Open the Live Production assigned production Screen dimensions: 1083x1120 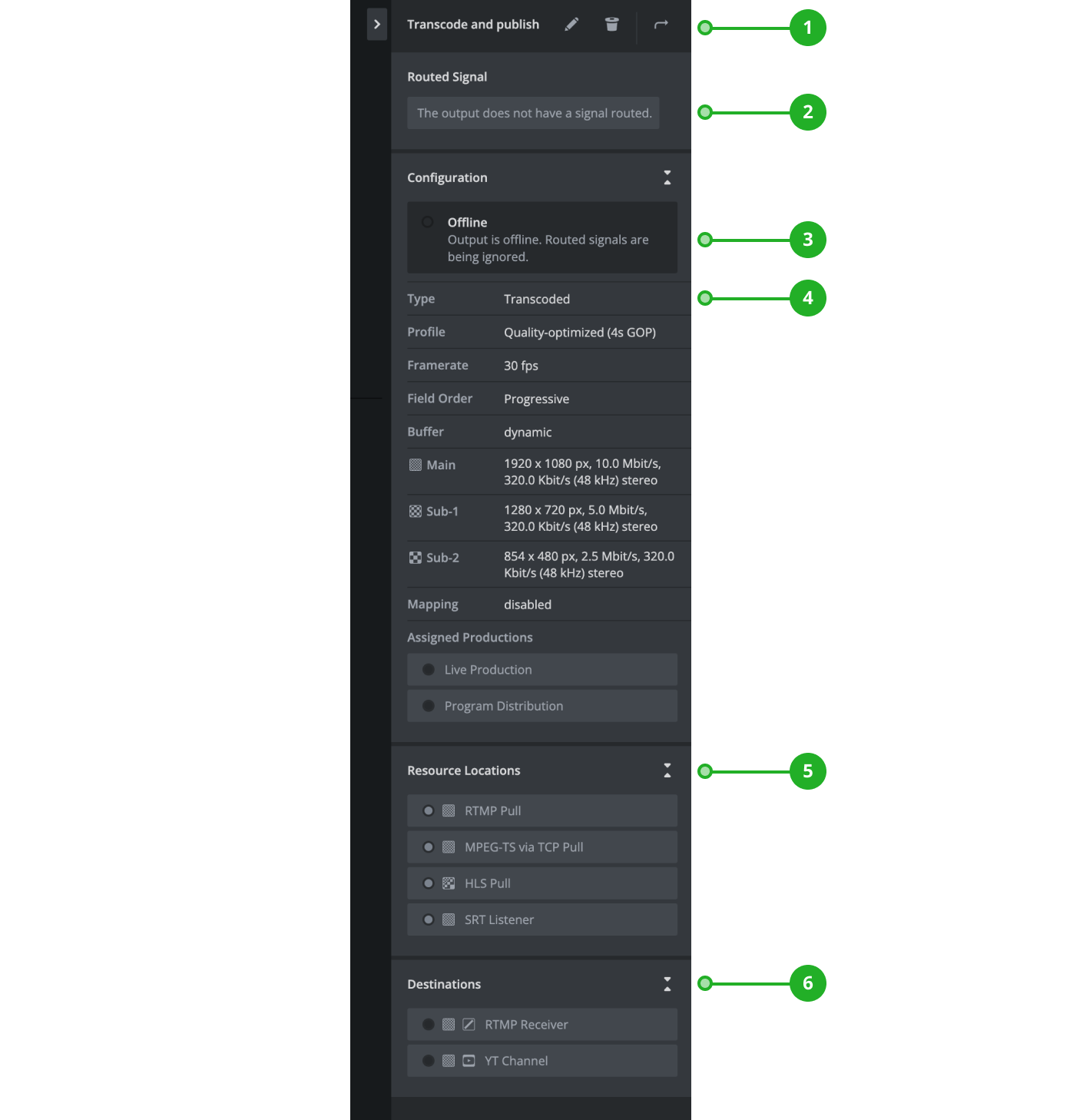[x=541, y=669]
